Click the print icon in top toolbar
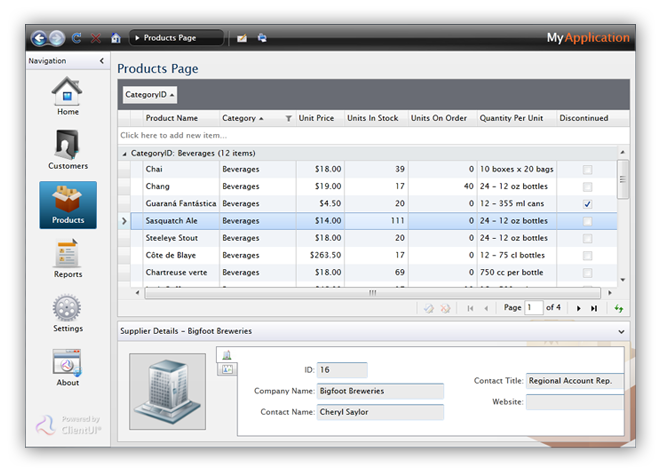This screenshot has height=469, width=658. (262, 38)
